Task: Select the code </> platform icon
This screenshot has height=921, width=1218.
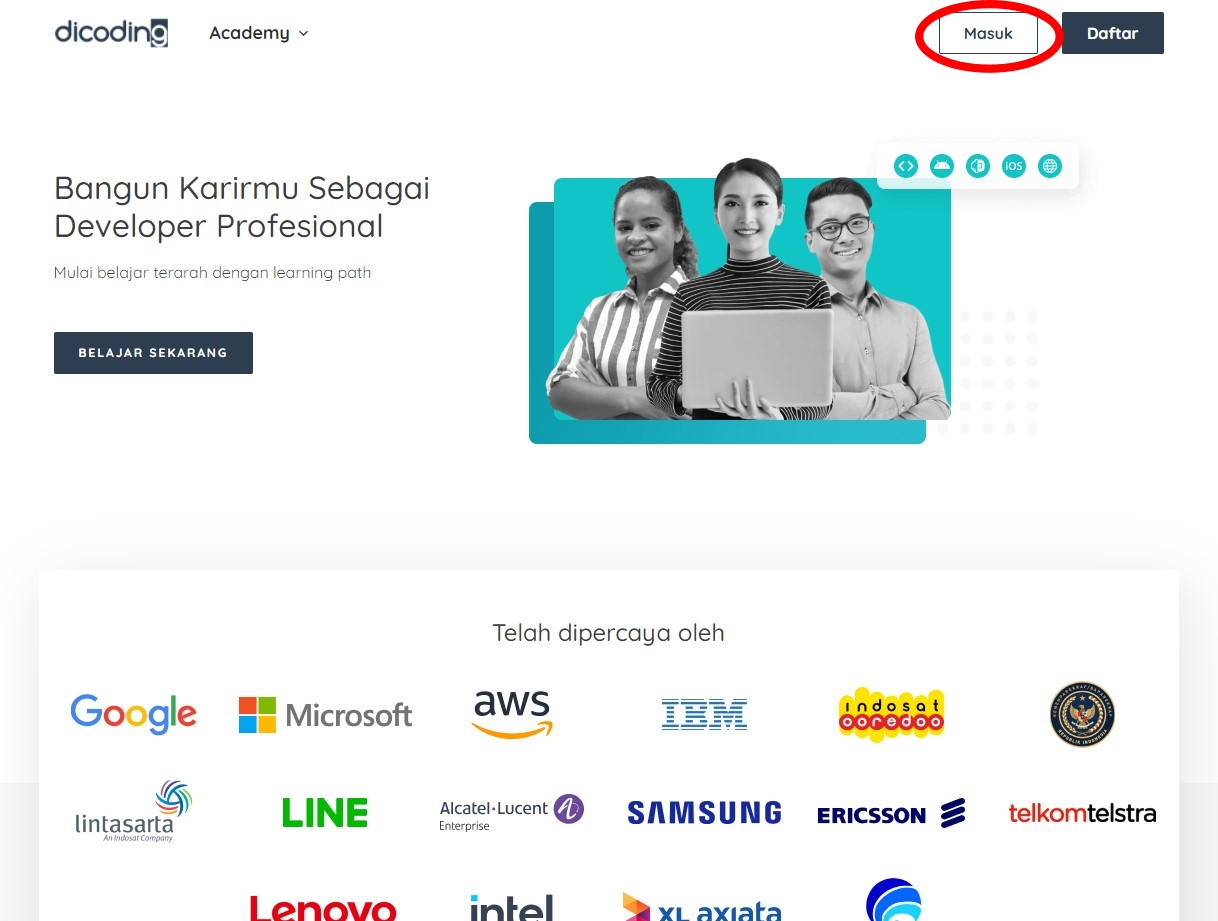Action: [905, 166]
